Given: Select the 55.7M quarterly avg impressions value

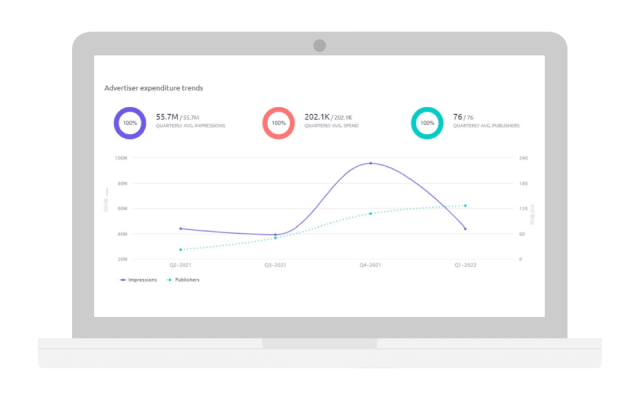Looking at the screenshot, I should coord(167,117).
